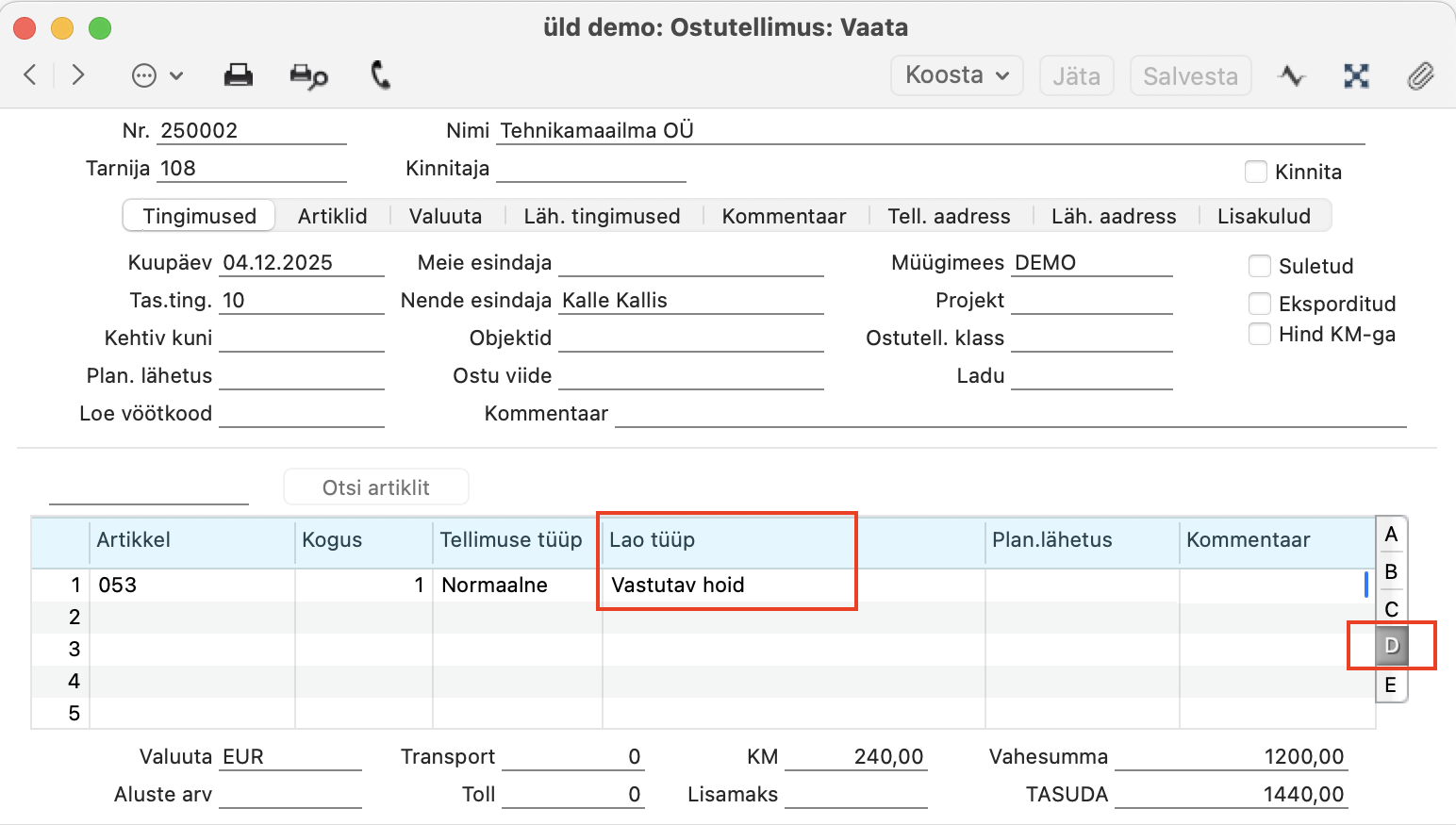The width and height of the screenshot is (1456, 825).
Task: Go to the previous record arrow
Action: point(30,75)
